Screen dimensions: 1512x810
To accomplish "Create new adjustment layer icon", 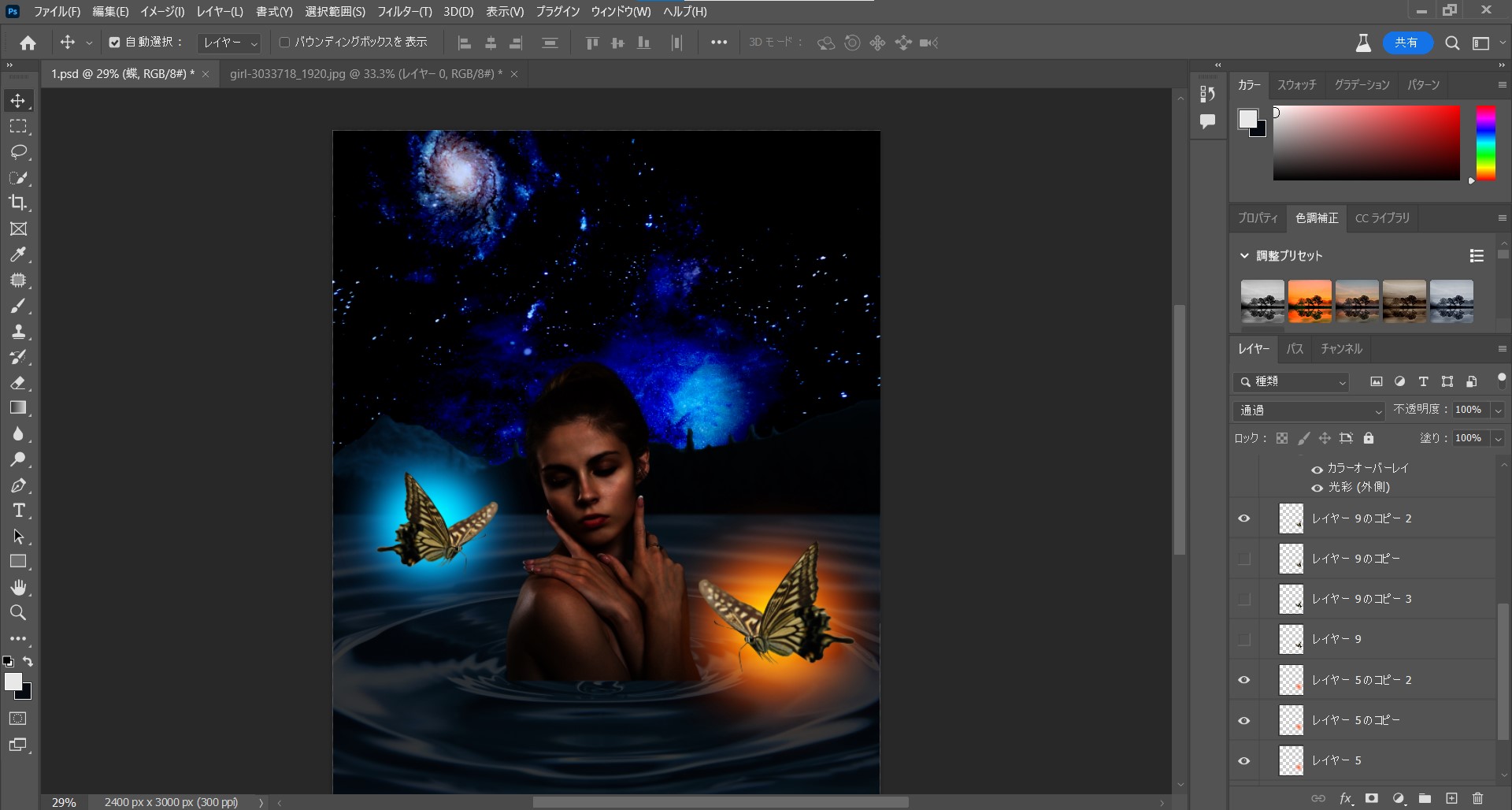I will [x=1399, y=798].
